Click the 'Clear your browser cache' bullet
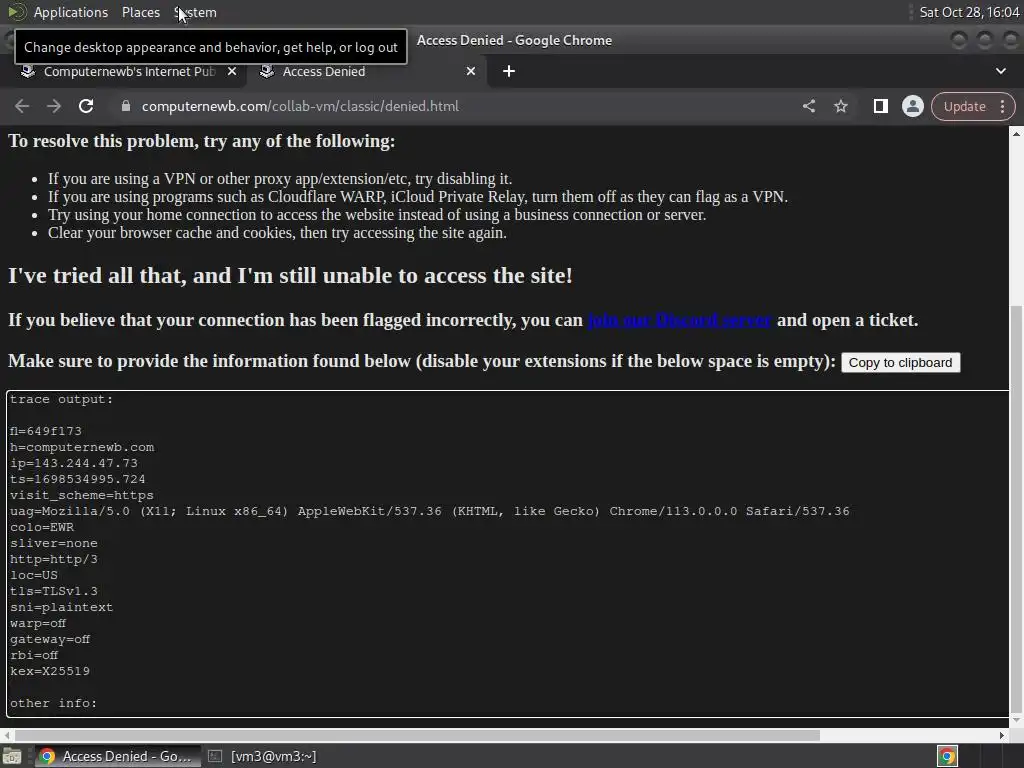1024x768 pixels. [x=277, y=233]
